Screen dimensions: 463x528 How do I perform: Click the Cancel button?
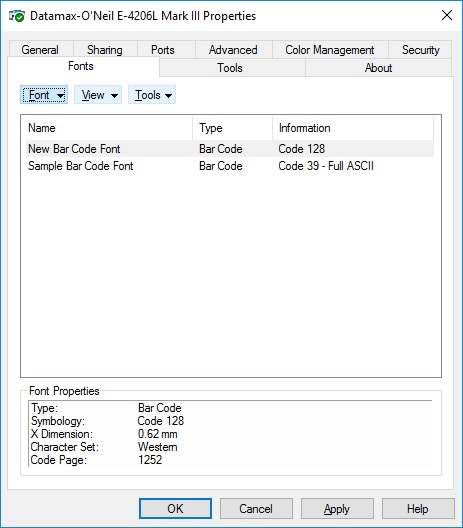click(x=256, y=508)
